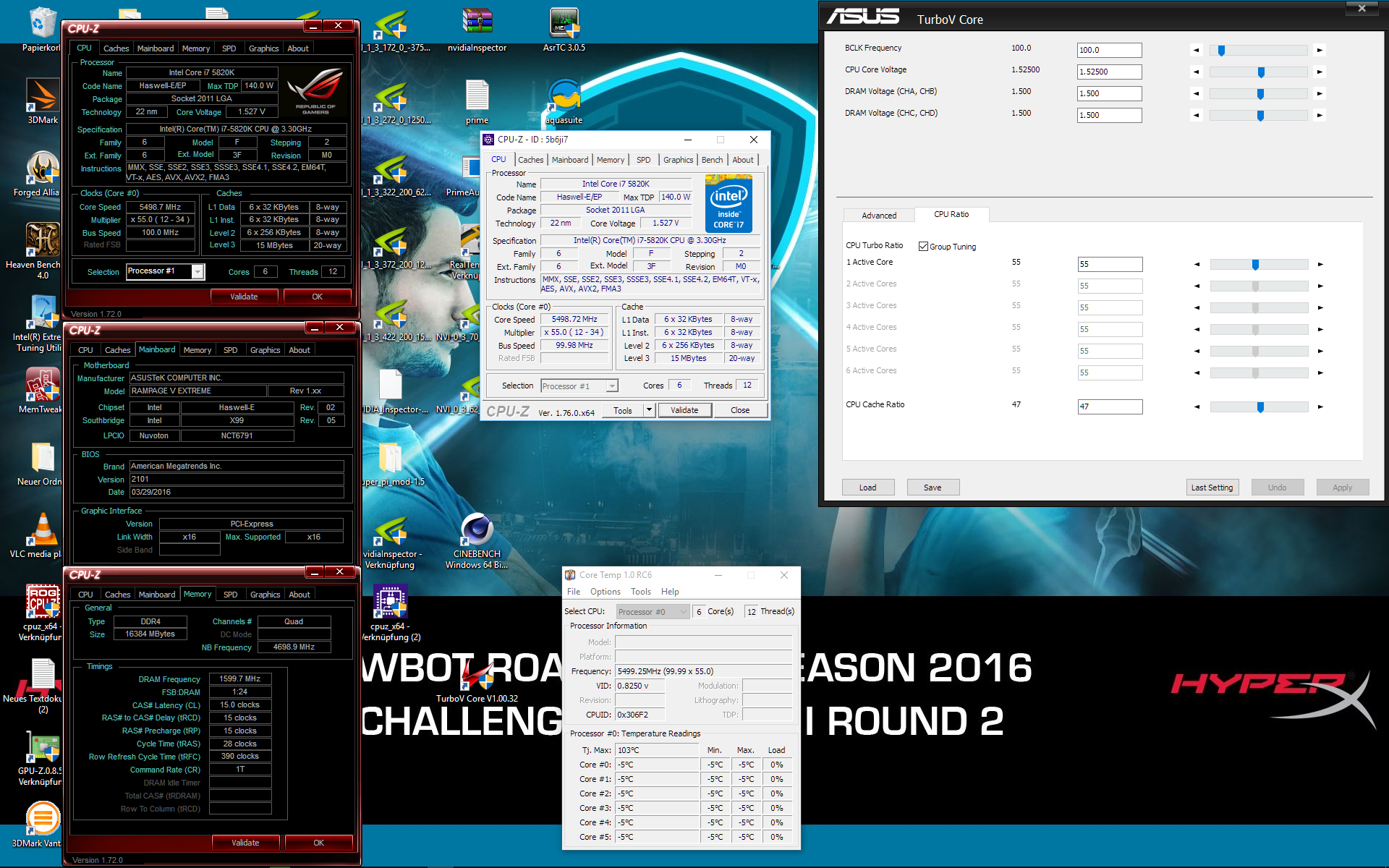Click OK in bottom red CPU-Z window
This screenshot has height=868, width=1389.
(x=319, y=843)
